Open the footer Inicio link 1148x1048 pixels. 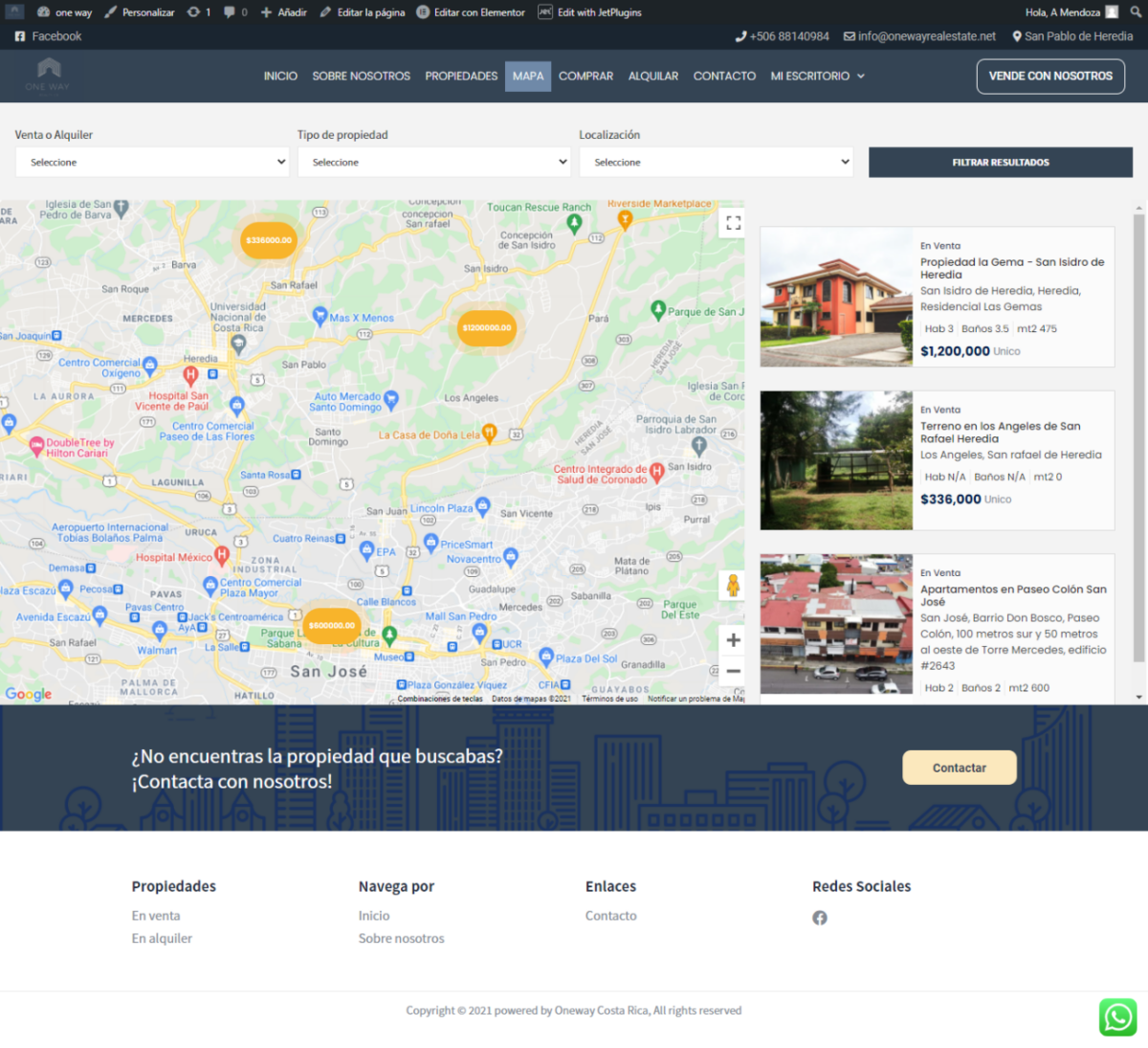(x=374, y=916)
